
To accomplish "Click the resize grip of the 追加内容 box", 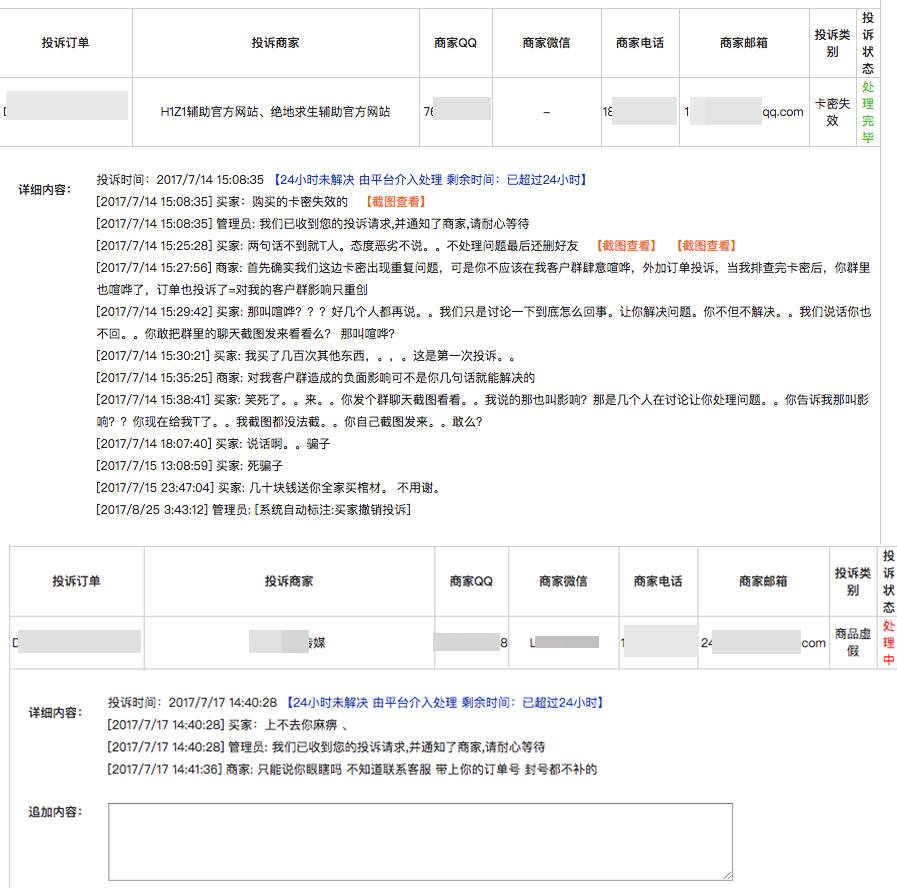I will 728,875.
